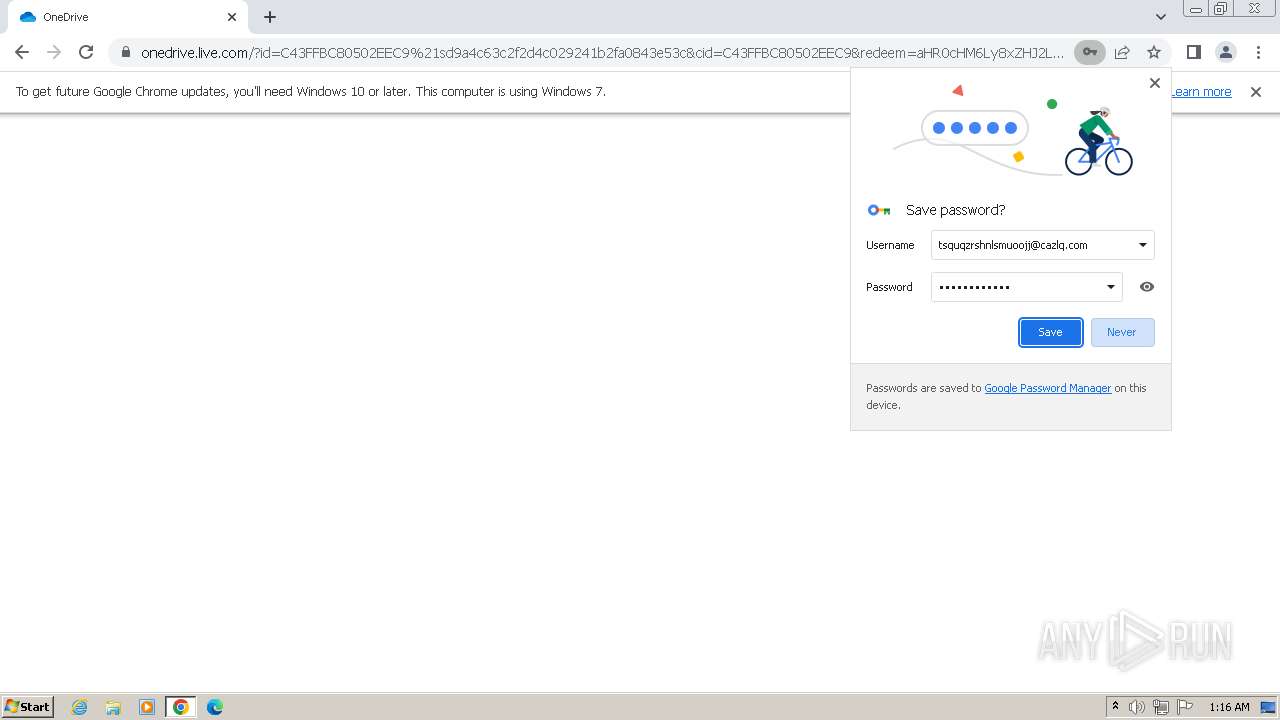Open Google Password Manager link

click(1048, 388)
